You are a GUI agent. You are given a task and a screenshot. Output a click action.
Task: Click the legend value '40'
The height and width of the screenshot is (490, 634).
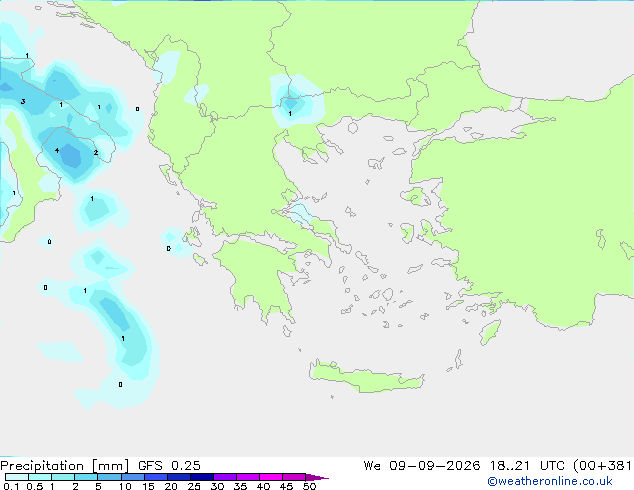263,486
